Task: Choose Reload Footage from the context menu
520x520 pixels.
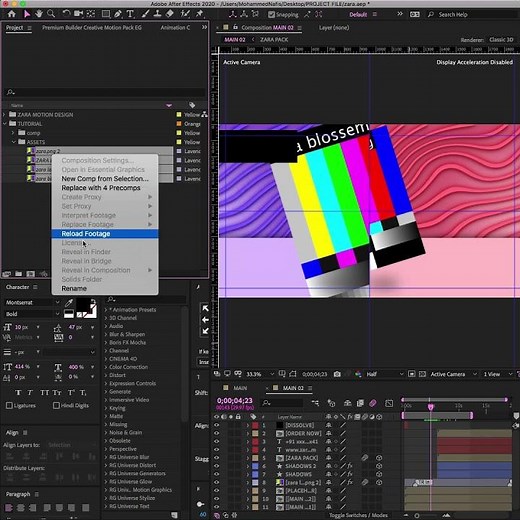Action: pos(105,234)
